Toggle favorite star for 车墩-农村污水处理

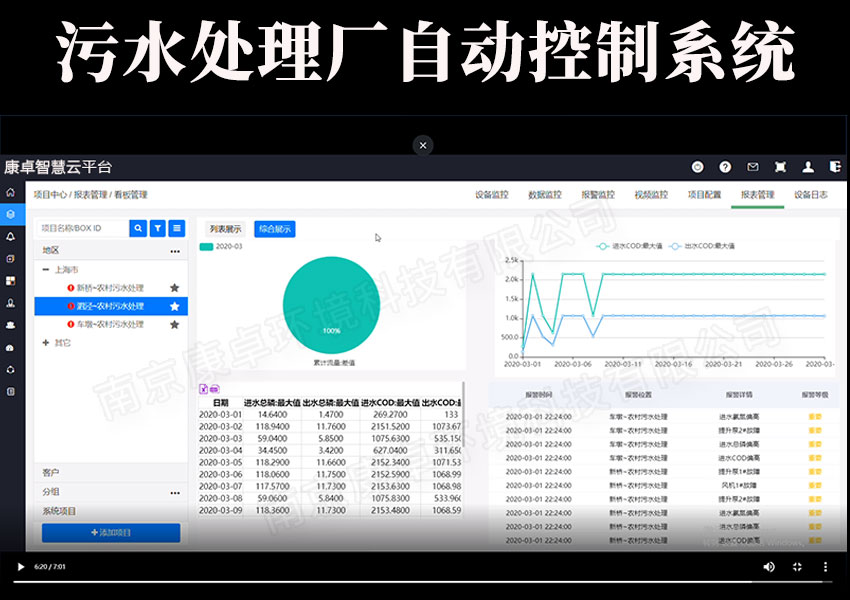(174, 324)
